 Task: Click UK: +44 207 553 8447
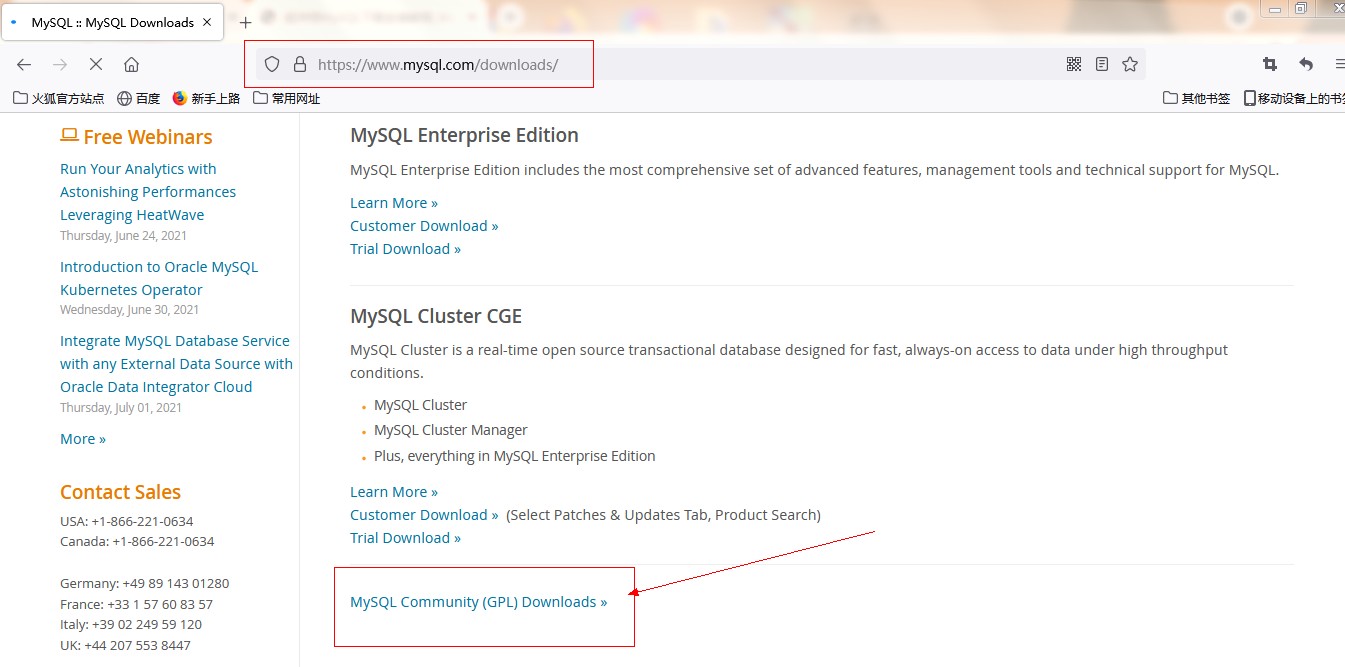pos(125,645)
